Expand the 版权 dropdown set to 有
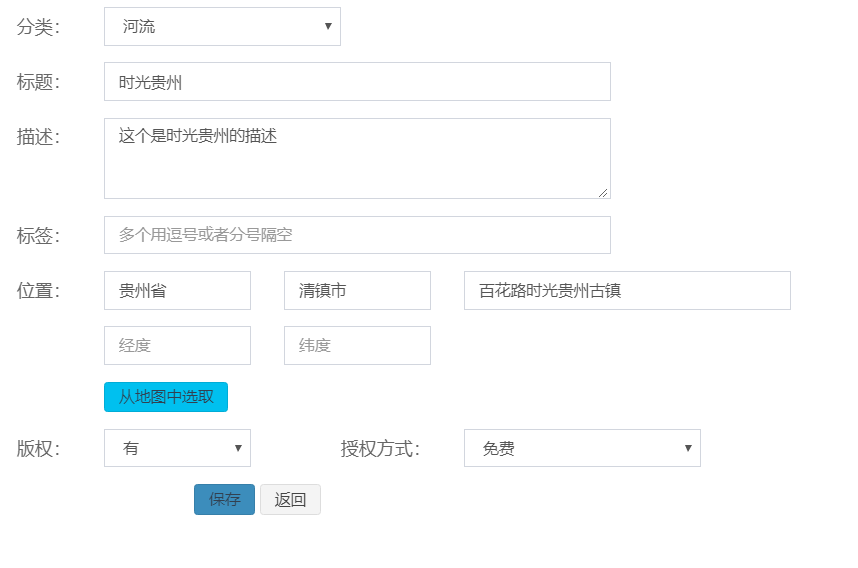This screenshot has width=858, height=568. coord(177,448)
